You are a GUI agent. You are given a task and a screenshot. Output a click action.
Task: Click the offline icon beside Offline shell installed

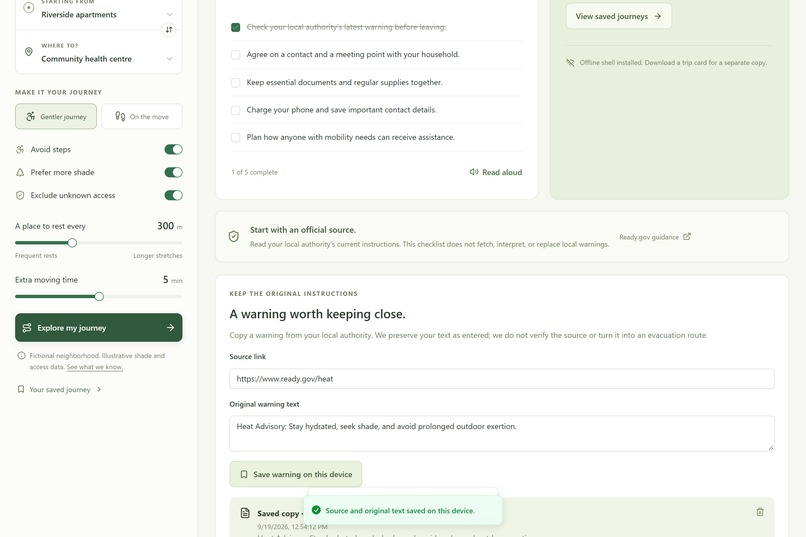coord(570,63)
